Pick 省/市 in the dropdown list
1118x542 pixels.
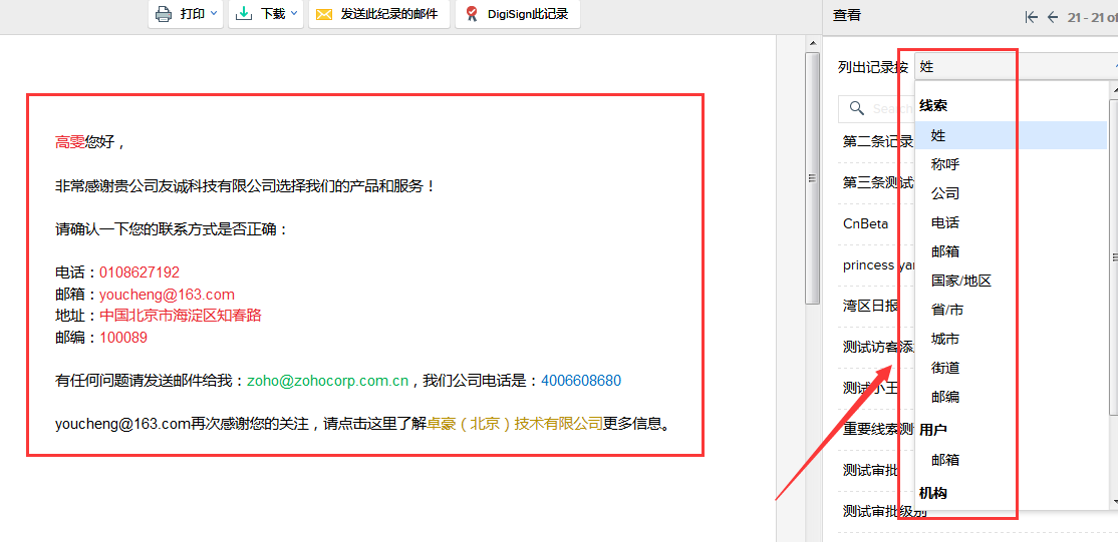tap(948, 310)
